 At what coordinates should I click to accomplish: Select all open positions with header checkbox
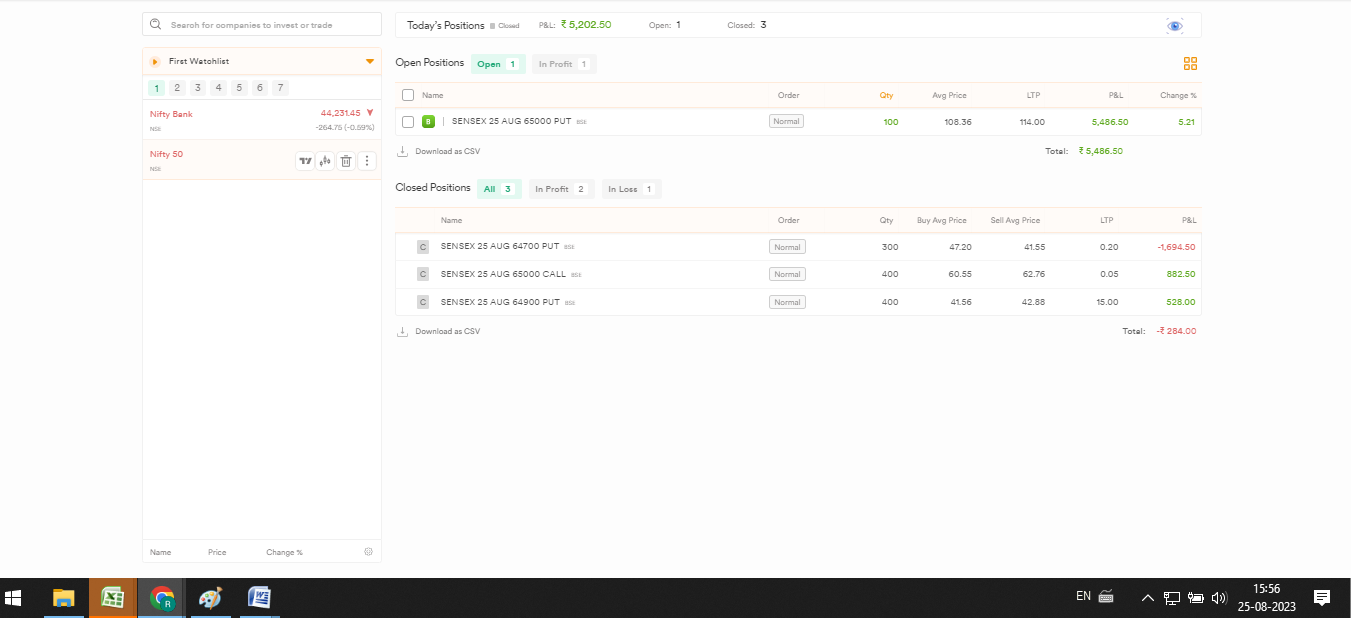[408, 95]
